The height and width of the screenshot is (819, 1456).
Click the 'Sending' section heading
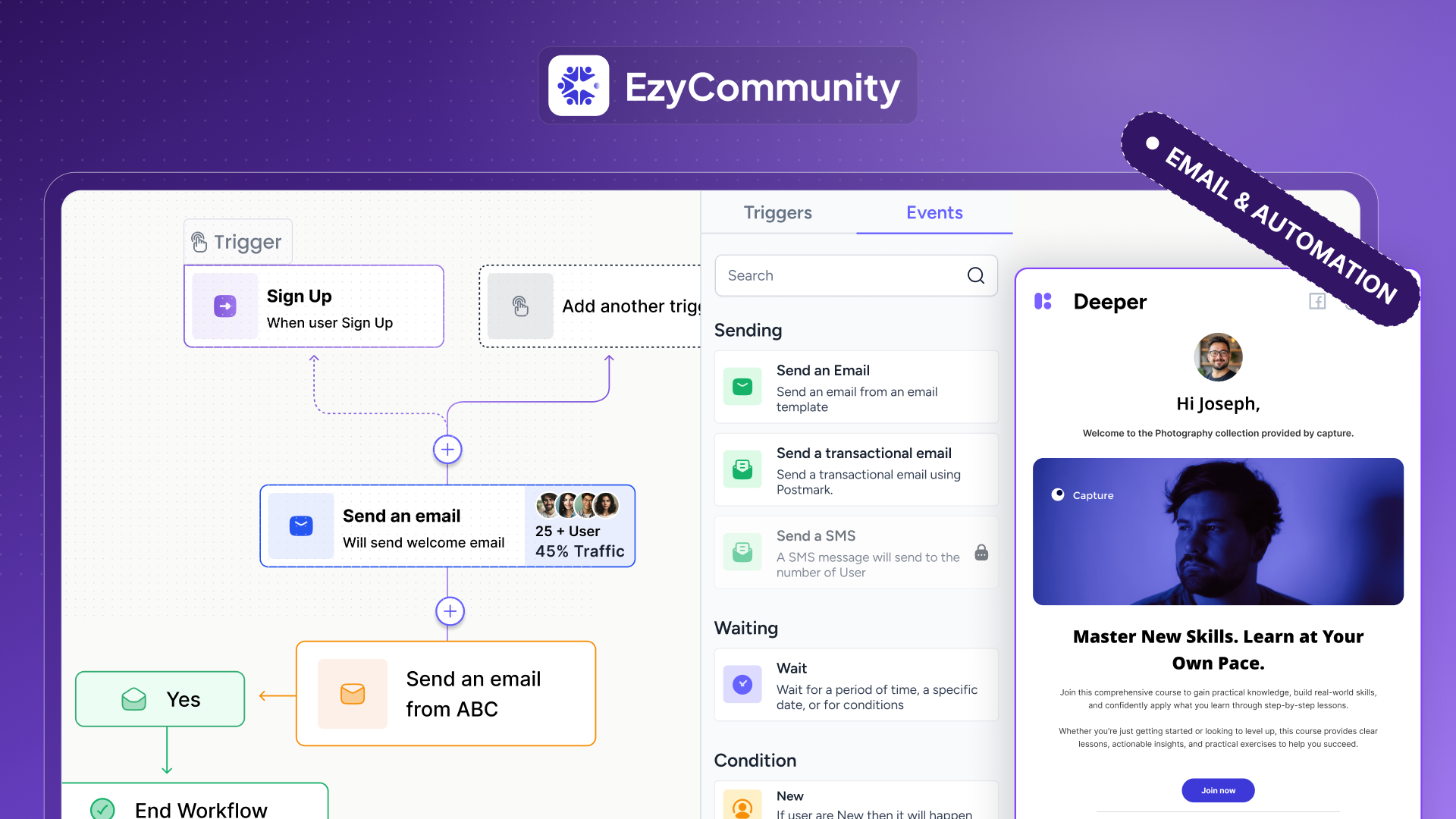(748, 330)
